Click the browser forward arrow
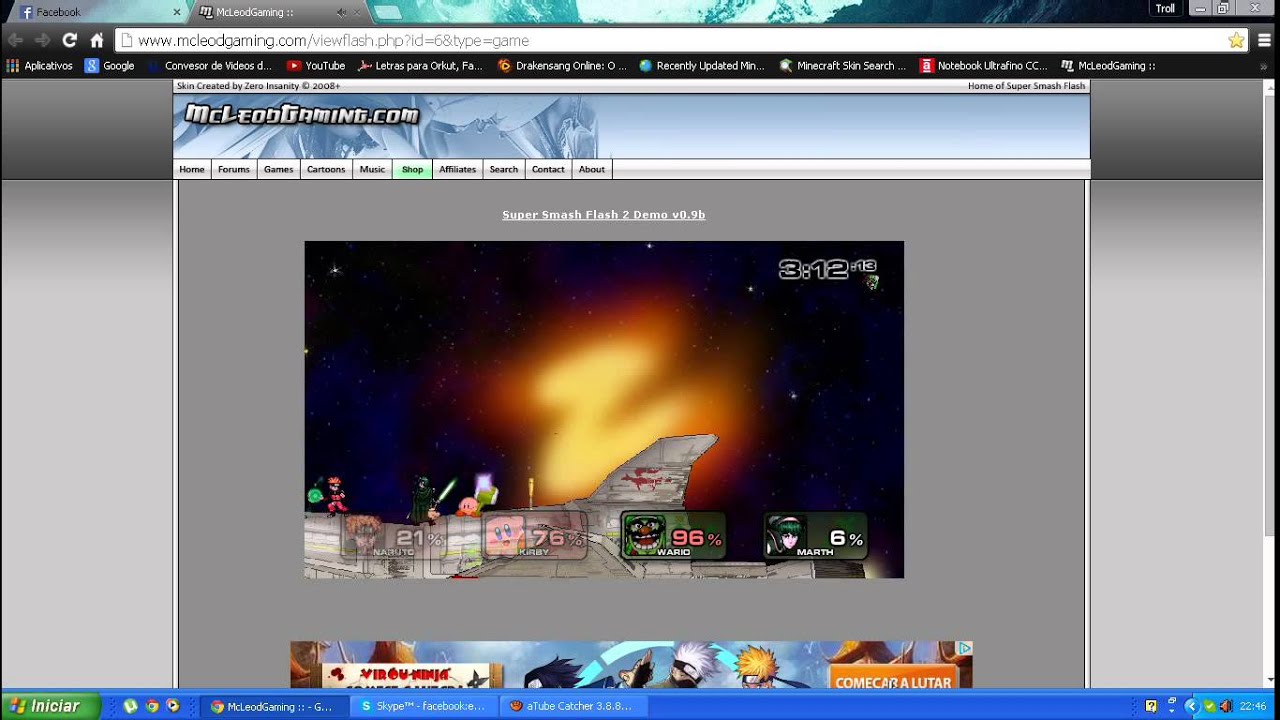 coord(42,40)
